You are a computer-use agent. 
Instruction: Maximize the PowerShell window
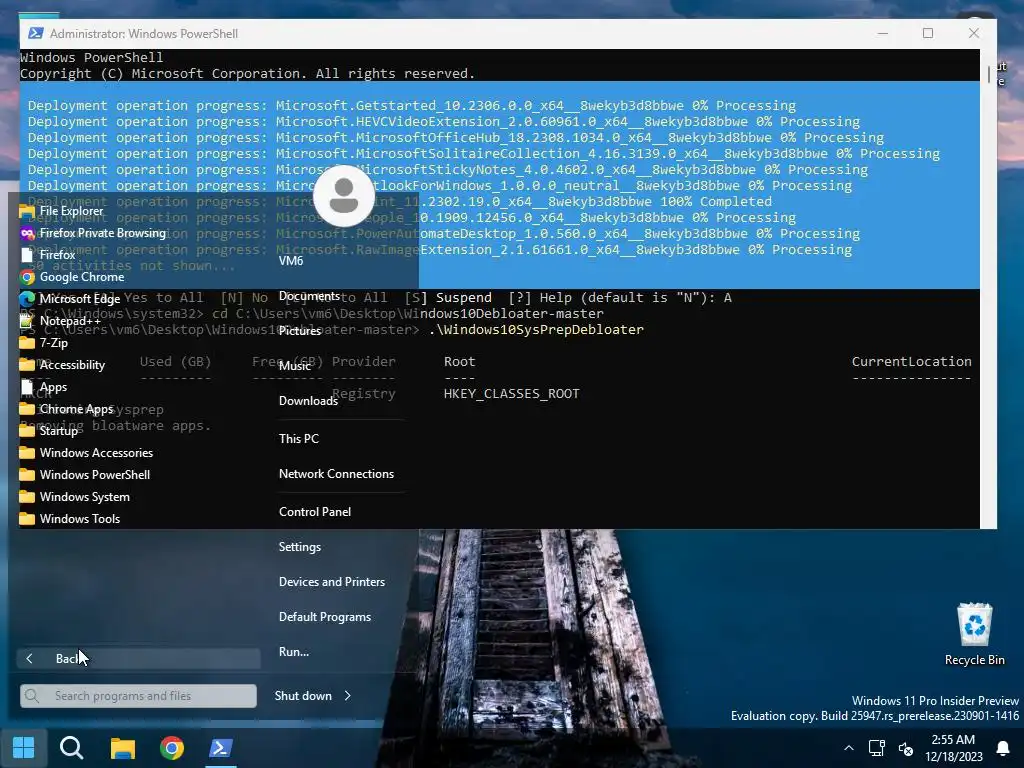[927, 33]
